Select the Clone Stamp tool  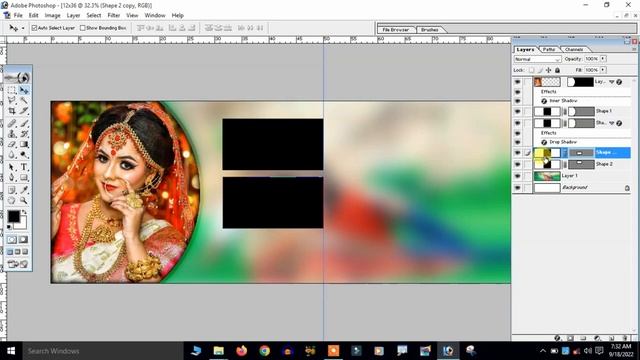(x=12, y=134)
